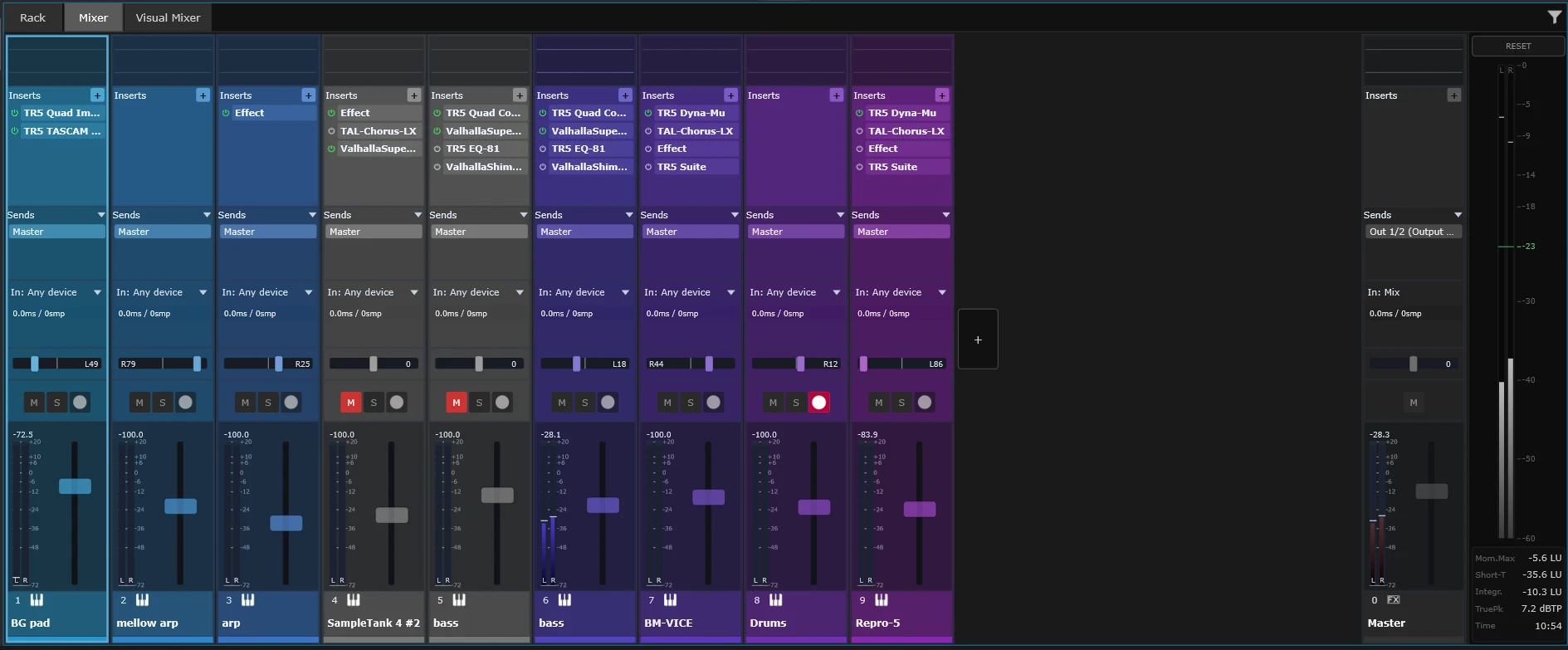The image size is (1568, 650).
Task: Unmute the SampleTank 4 #2 channel
Action: coord(350,403)
